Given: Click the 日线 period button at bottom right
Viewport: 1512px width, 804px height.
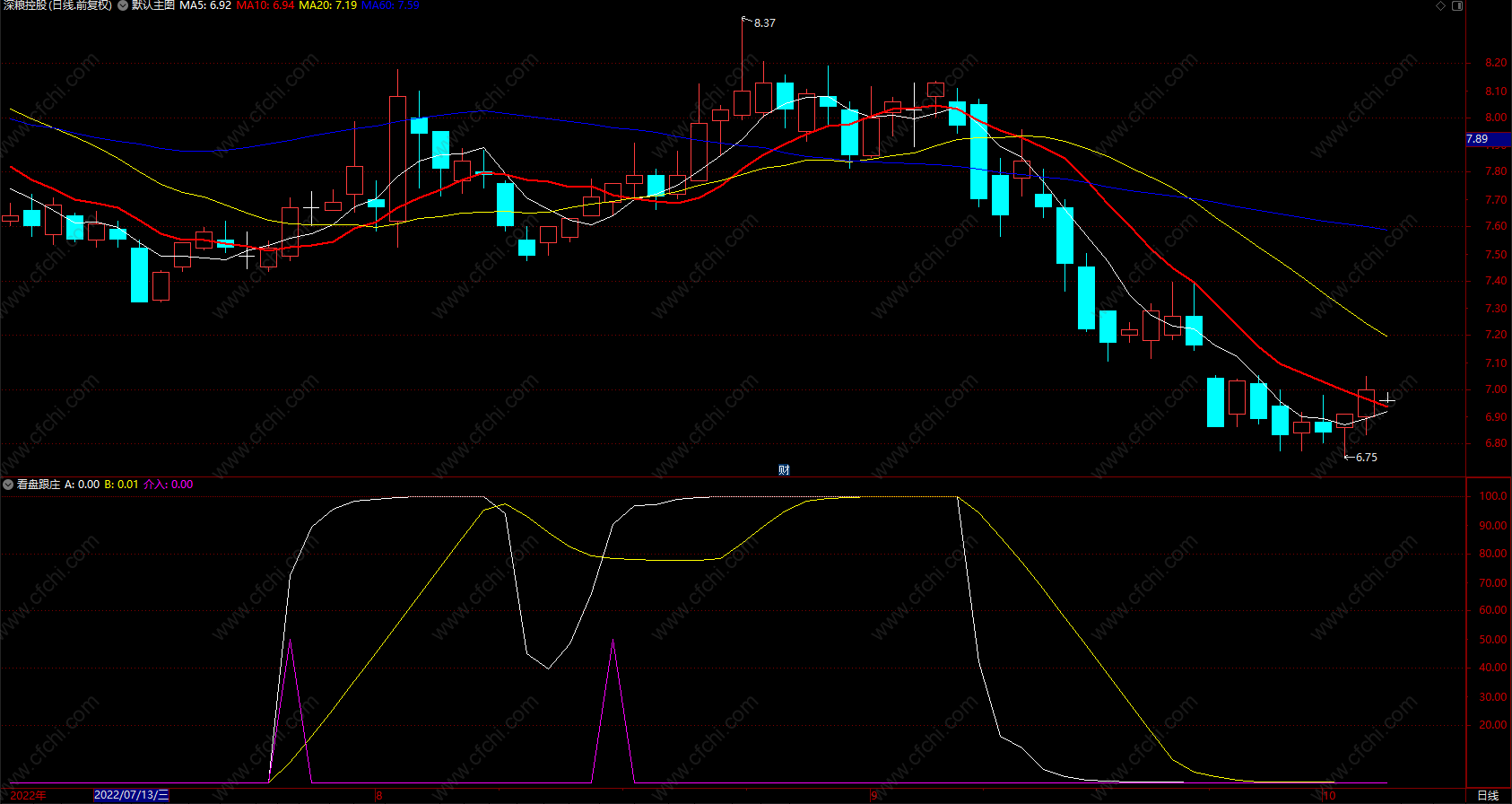Looking at the screenshot, I should pos(1488,796).
